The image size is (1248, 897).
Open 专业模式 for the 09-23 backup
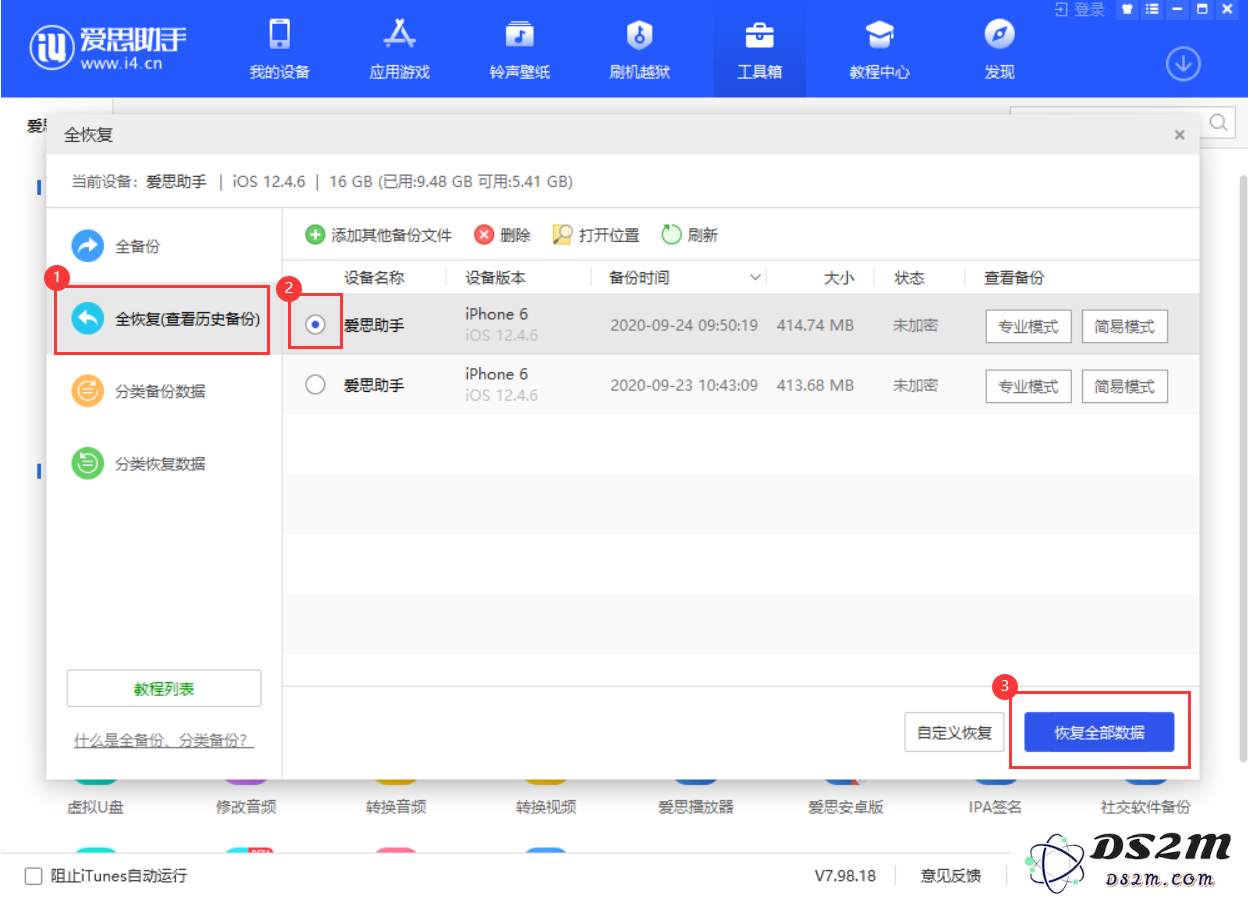[1028, 386]
